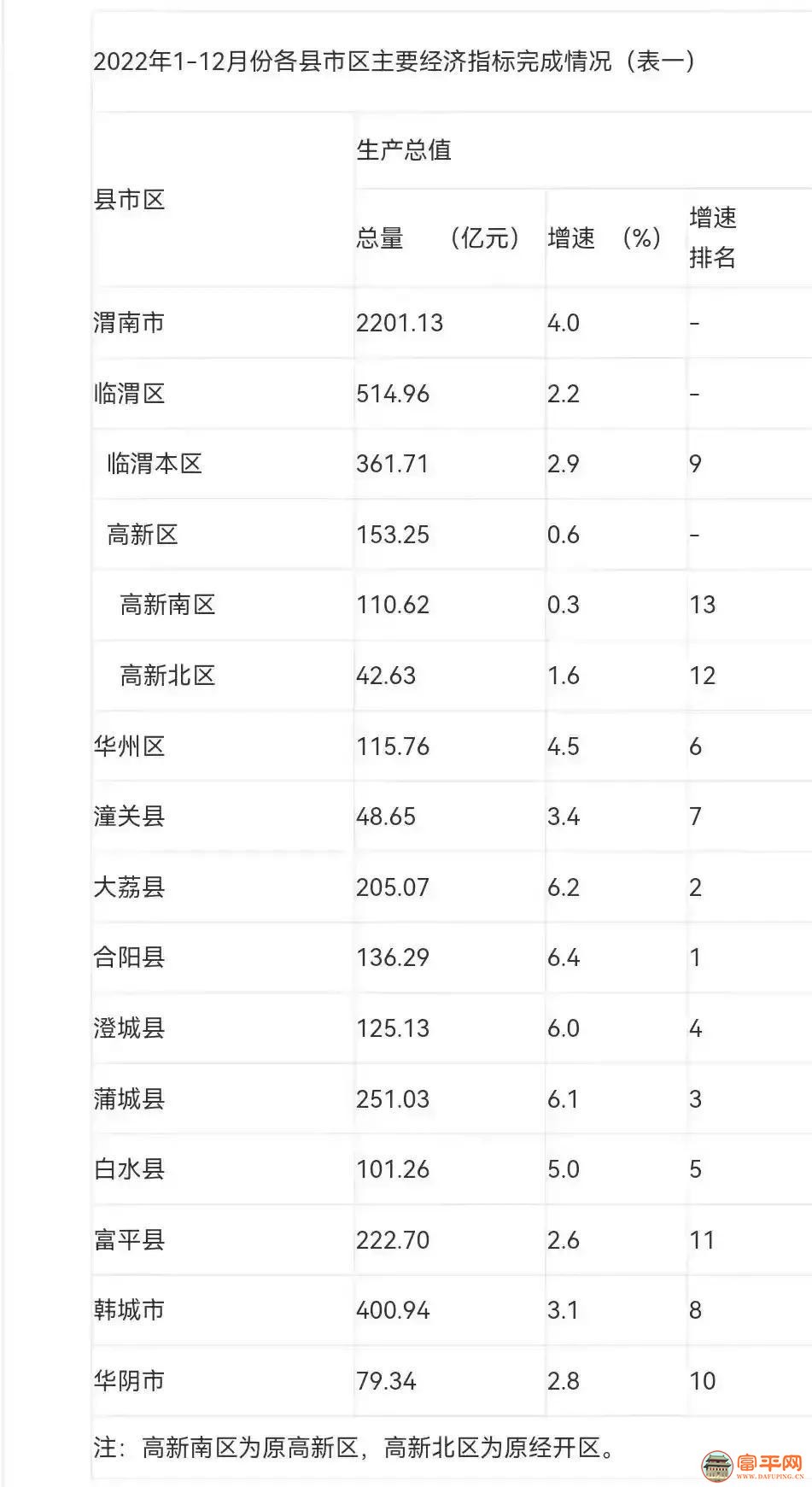Click the 增速排名 column header
Image resolution: width=812 pixels, height=1487 pixels.
(713, 237)
